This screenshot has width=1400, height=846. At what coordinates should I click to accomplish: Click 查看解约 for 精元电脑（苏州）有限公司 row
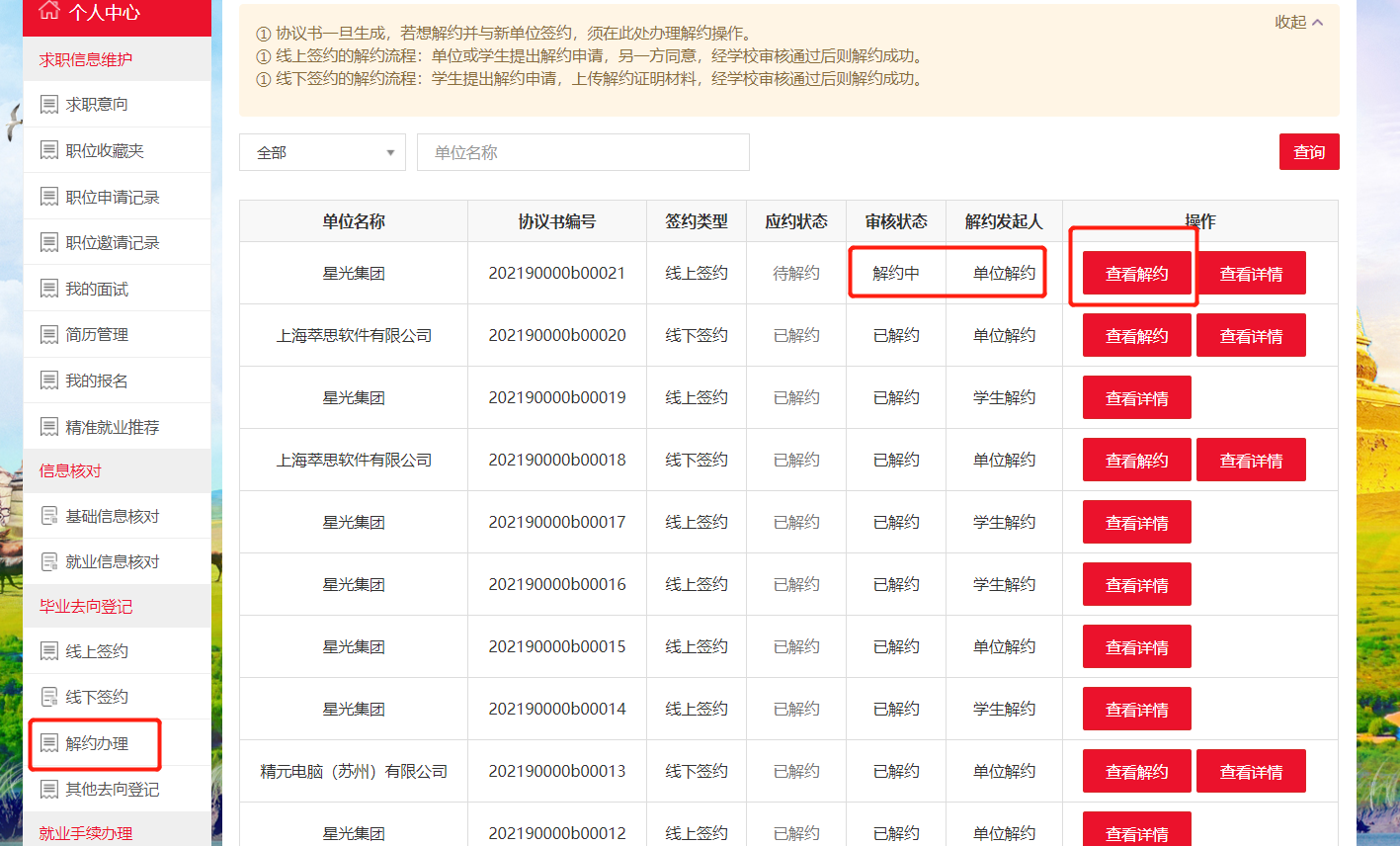point(1136,772)
